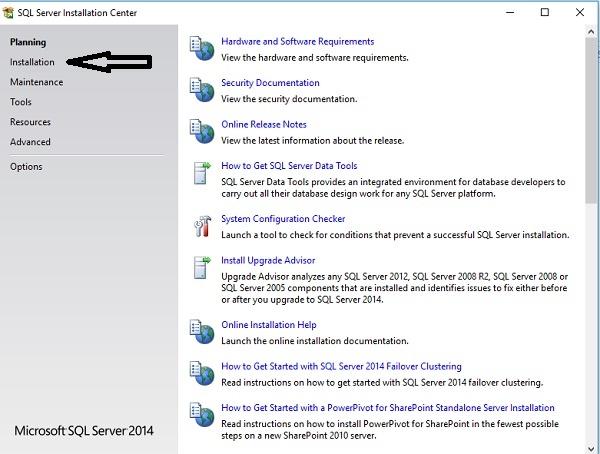Image resolution: width=600 pixels, height=454 pixels.
Task: Click the scrollbar down arrow
Action: 591,446
